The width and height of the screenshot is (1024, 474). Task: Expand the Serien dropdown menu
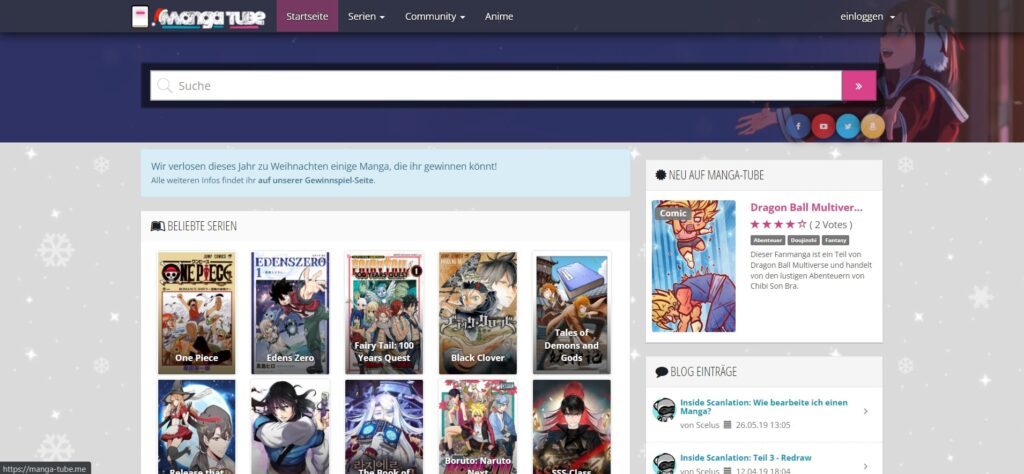point(366,17)
